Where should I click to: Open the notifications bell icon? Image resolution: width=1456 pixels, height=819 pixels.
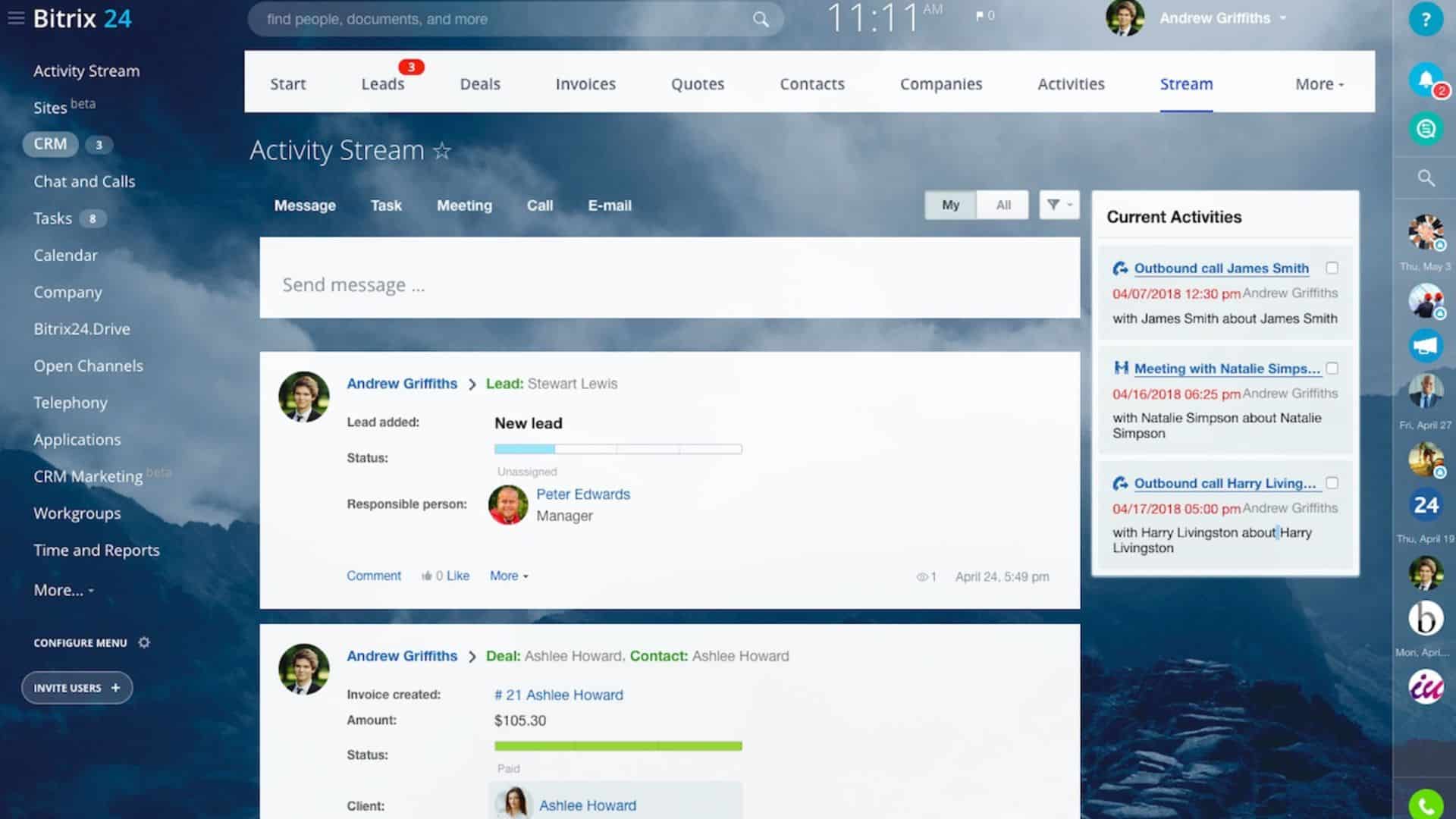[x=1426, y=79]
